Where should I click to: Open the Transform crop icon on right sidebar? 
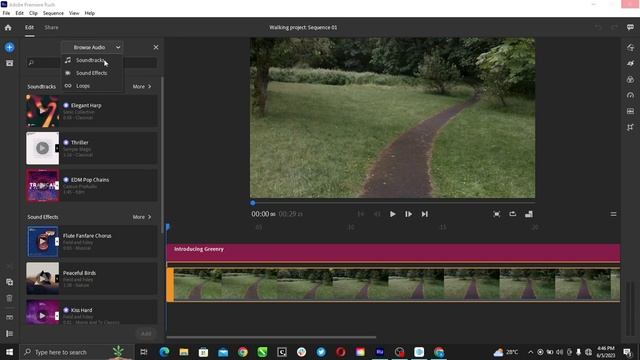point(630,127)
